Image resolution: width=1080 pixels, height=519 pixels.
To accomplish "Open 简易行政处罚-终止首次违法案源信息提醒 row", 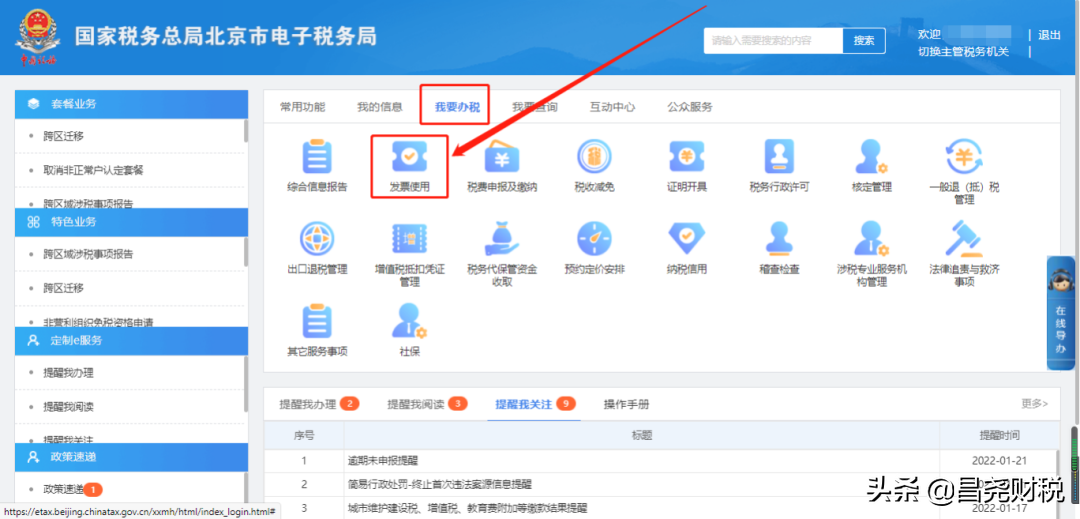I will click(439, 485).
